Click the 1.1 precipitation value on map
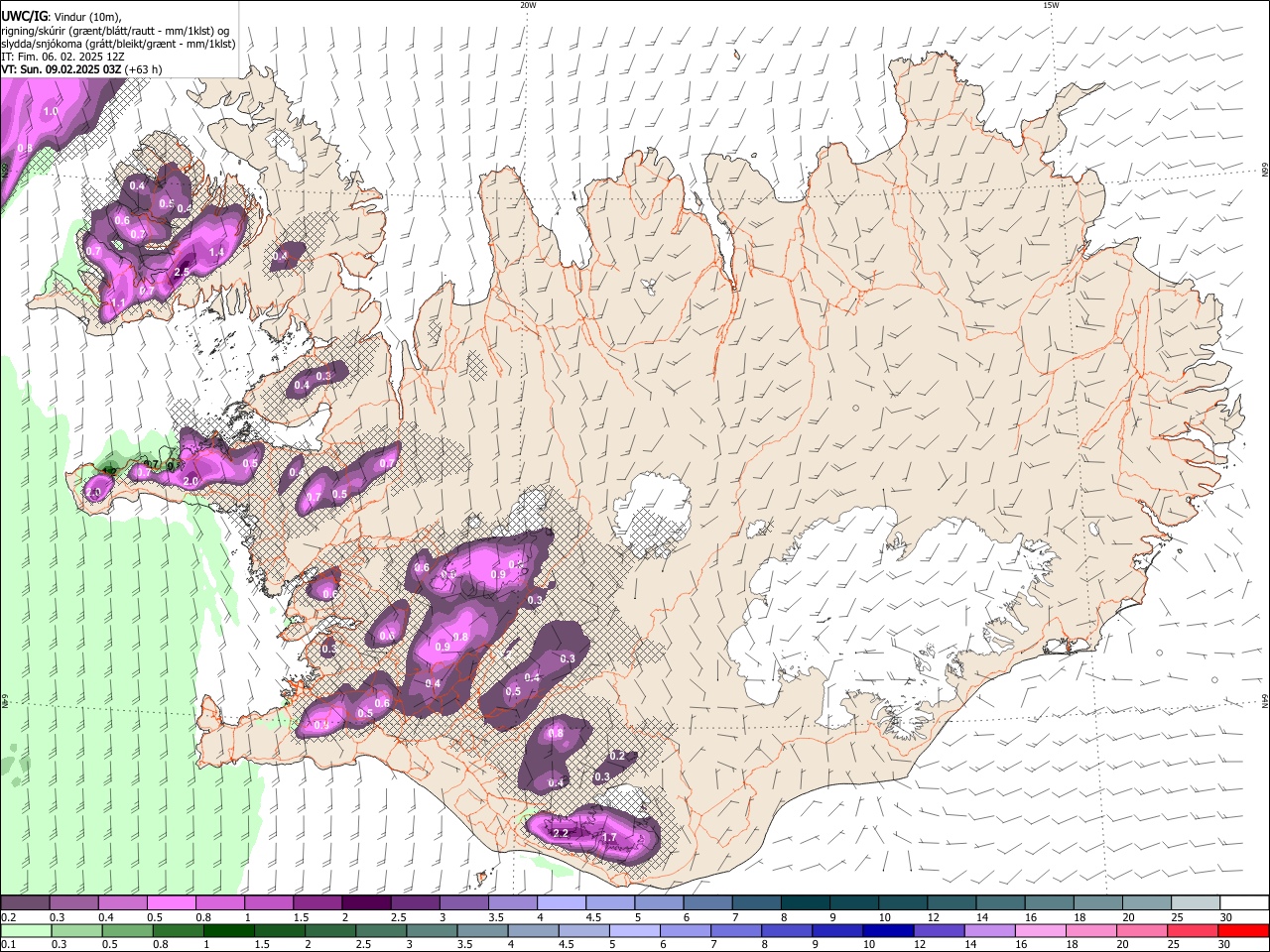 click(117, 302)
